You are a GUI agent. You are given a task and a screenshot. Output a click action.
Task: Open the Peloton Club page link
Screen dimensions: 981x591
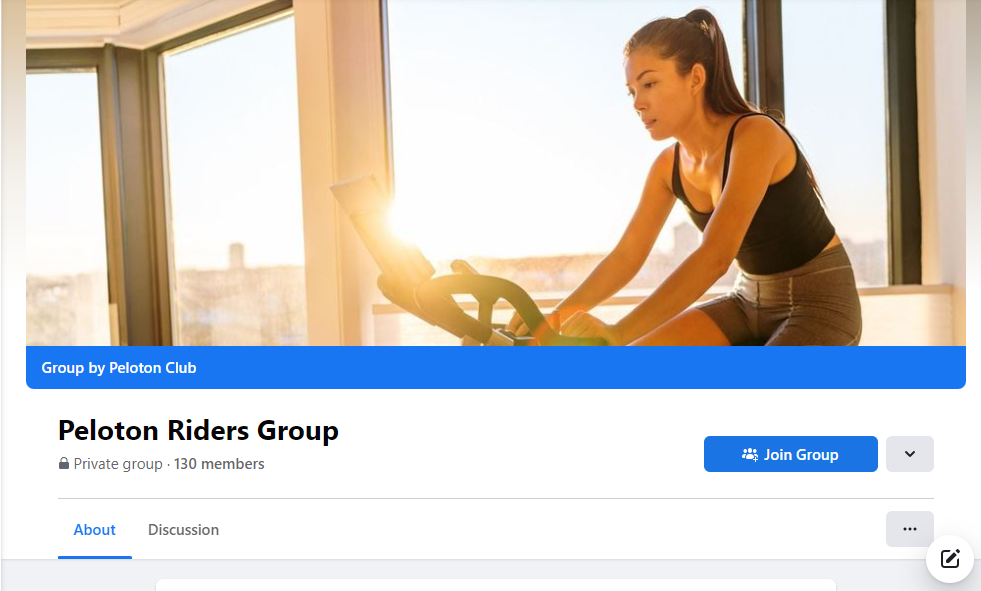point(153,368)
